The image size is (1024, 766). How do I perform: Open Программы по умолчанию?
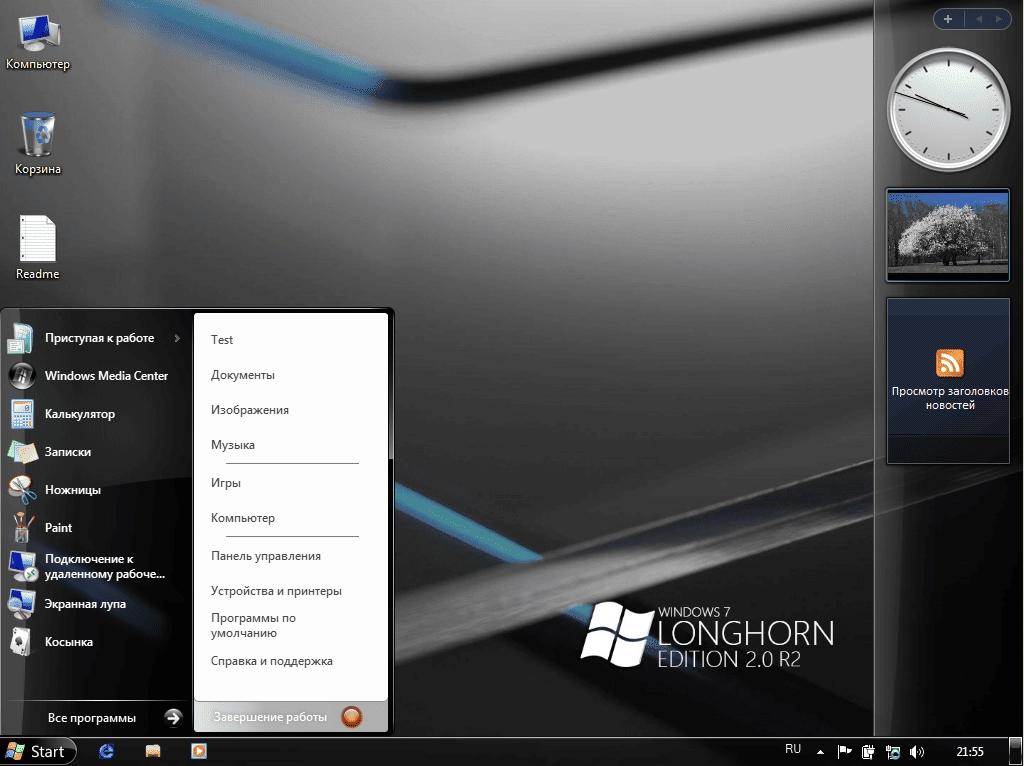[253, 625]
